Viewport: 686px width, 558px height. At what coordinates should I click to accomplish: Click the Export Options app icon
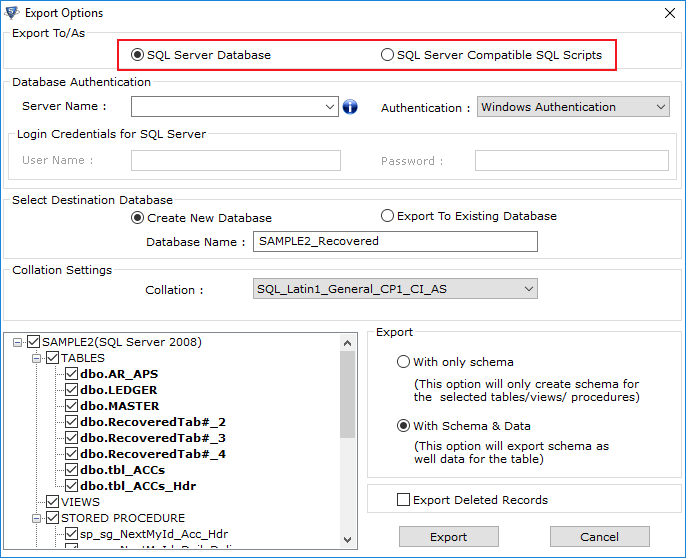(x=12, y=13)
